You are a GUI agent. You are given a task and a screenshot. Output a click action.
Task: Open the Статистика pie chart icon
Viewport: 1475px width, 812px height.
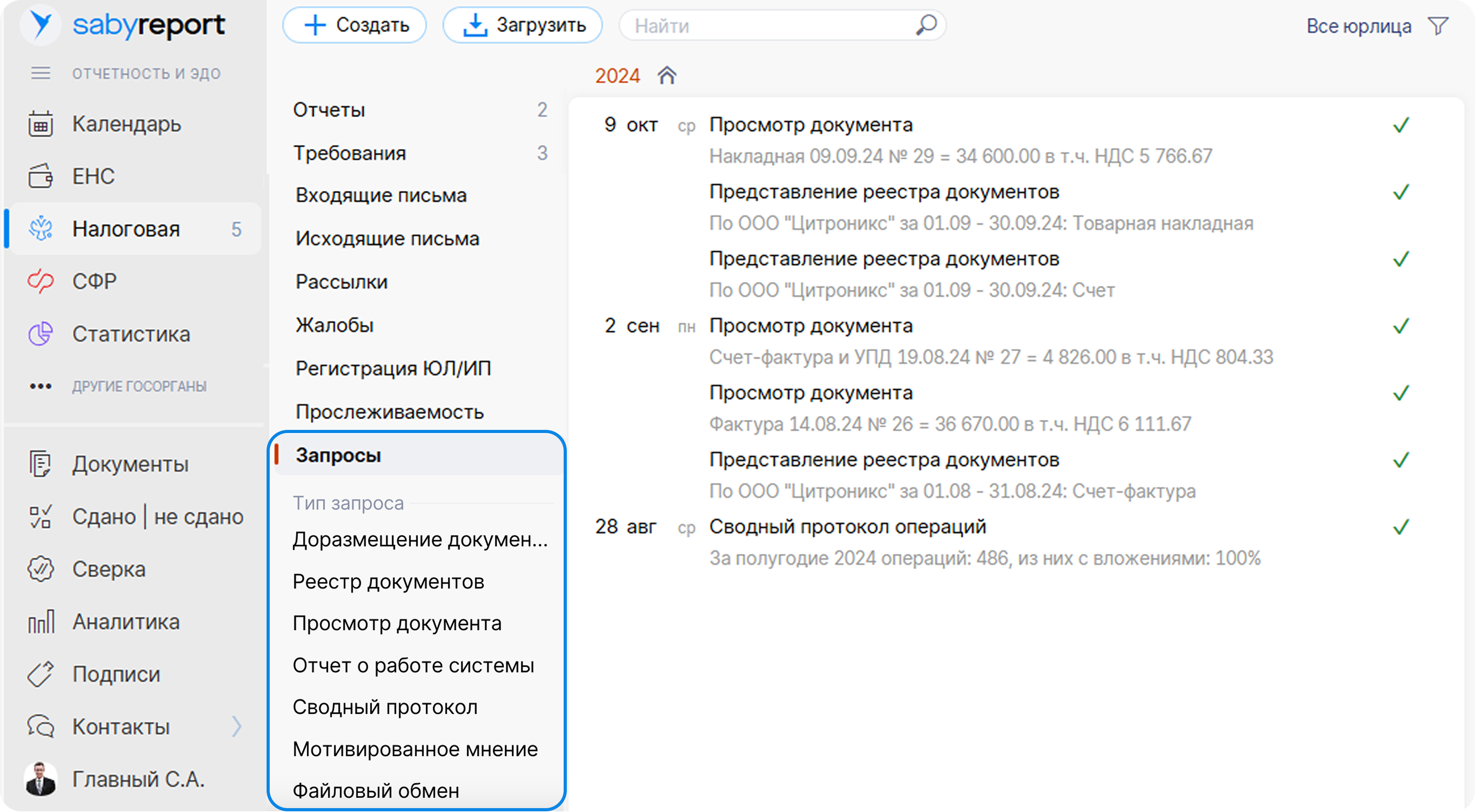coord(40,334)
